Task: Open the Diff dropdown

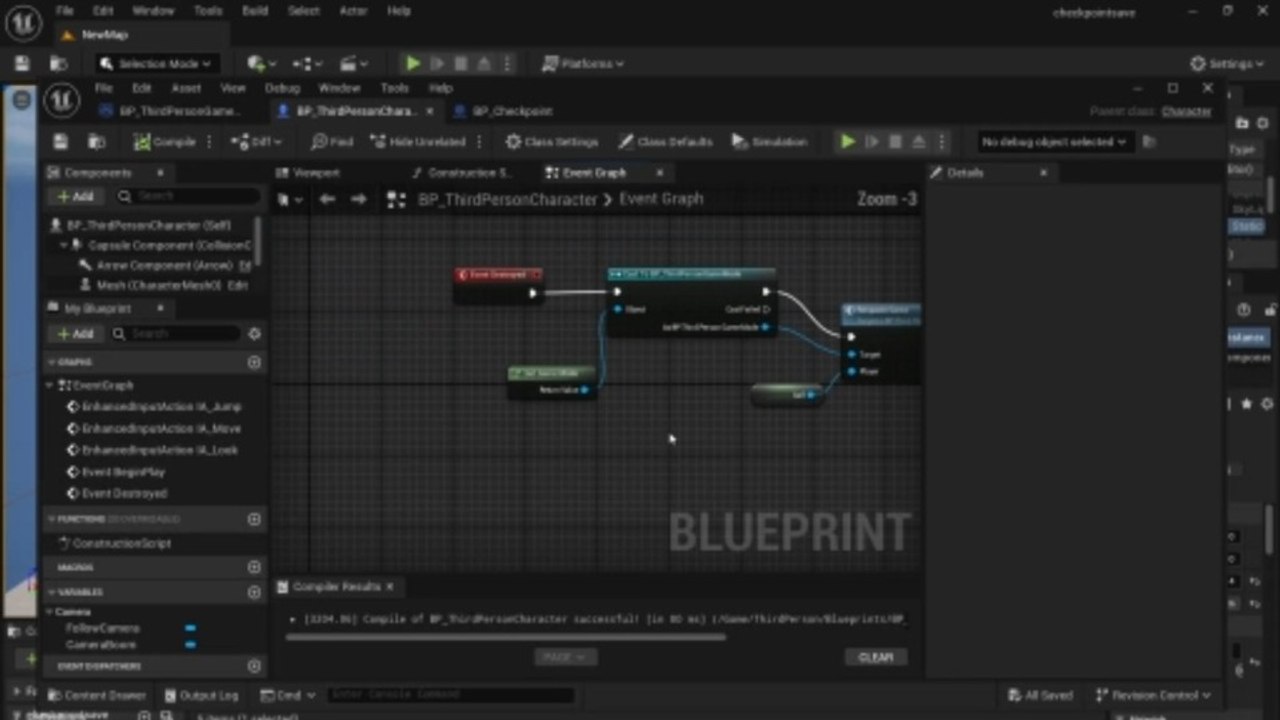Action: [x=256, y=142]
